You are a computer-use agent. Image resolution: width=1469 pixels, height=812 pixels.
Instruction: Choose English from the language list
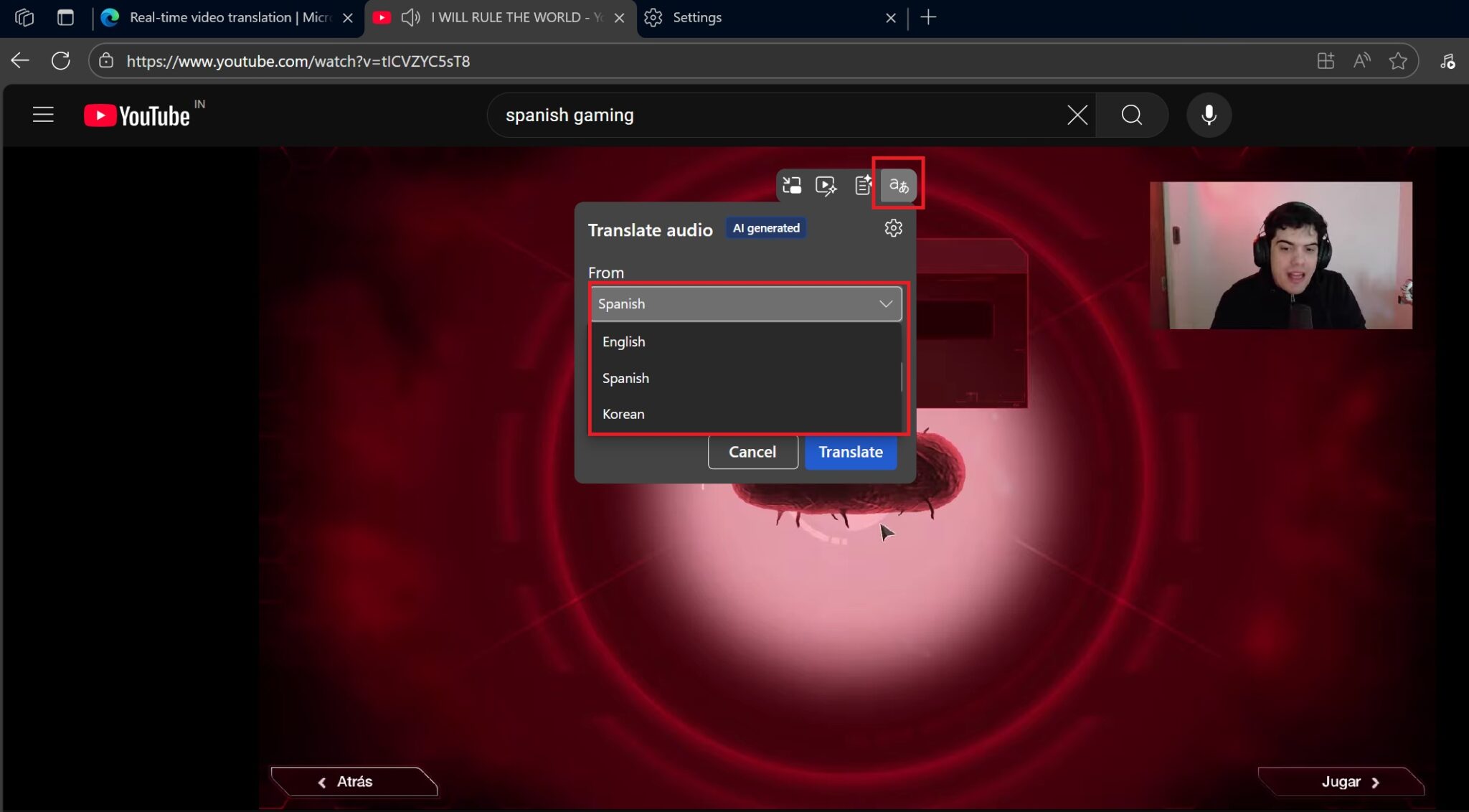623,341
